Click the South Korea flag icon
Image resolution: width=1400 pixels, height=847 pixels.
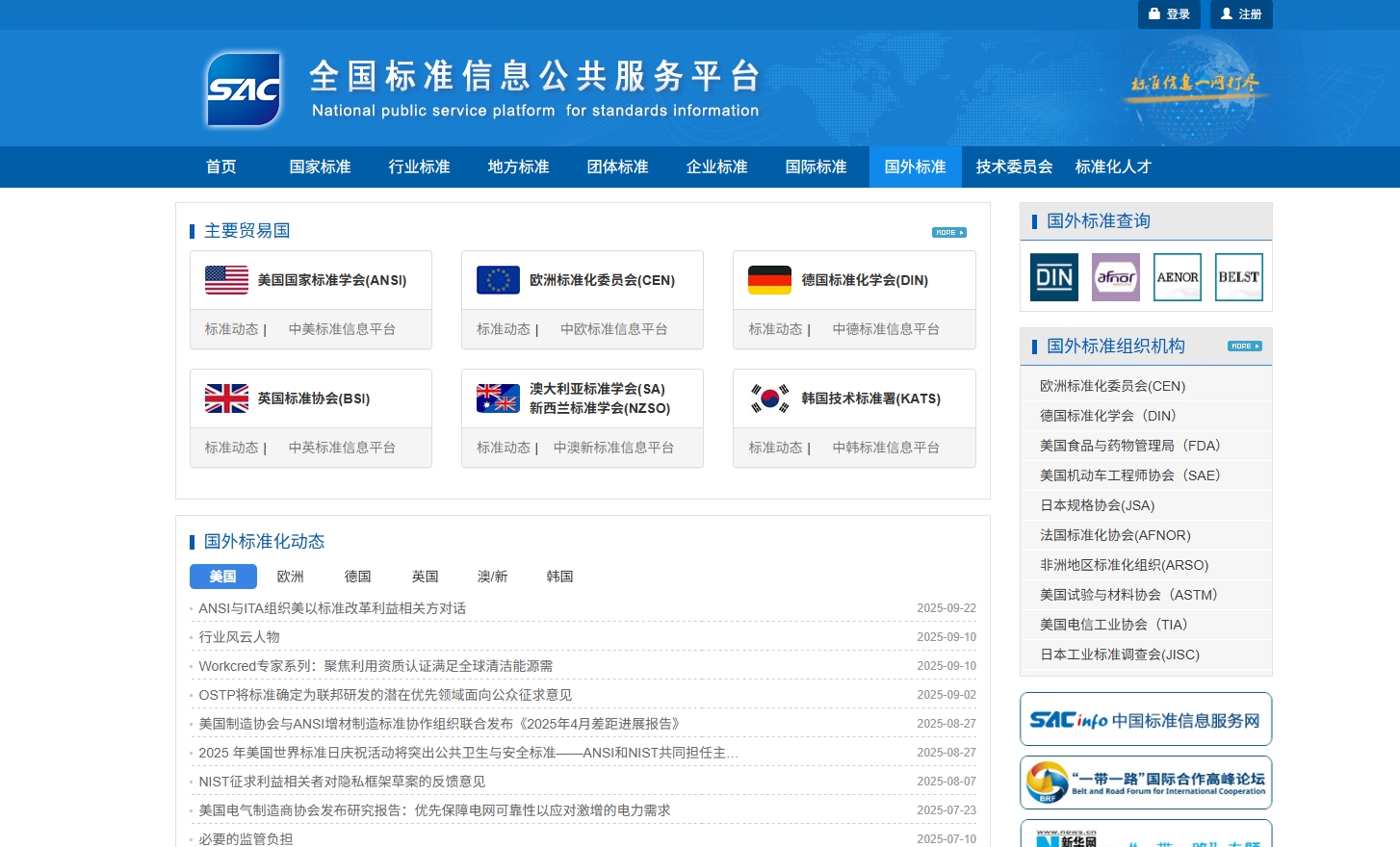(769, 398)
